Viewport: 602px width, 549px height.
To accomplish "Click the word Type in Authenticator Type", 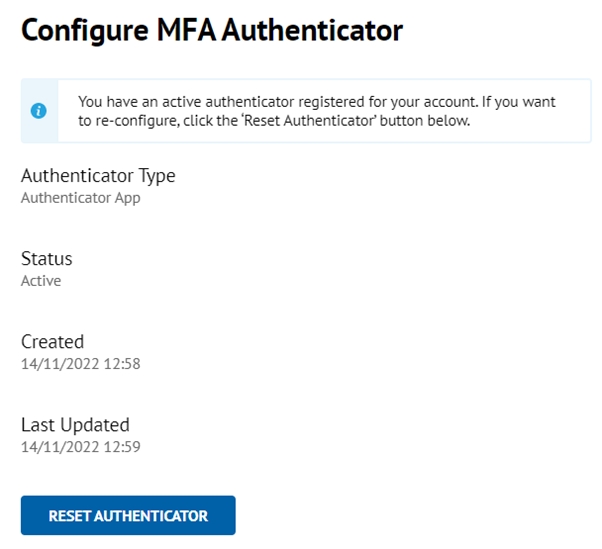I will [x=157, y=176].
